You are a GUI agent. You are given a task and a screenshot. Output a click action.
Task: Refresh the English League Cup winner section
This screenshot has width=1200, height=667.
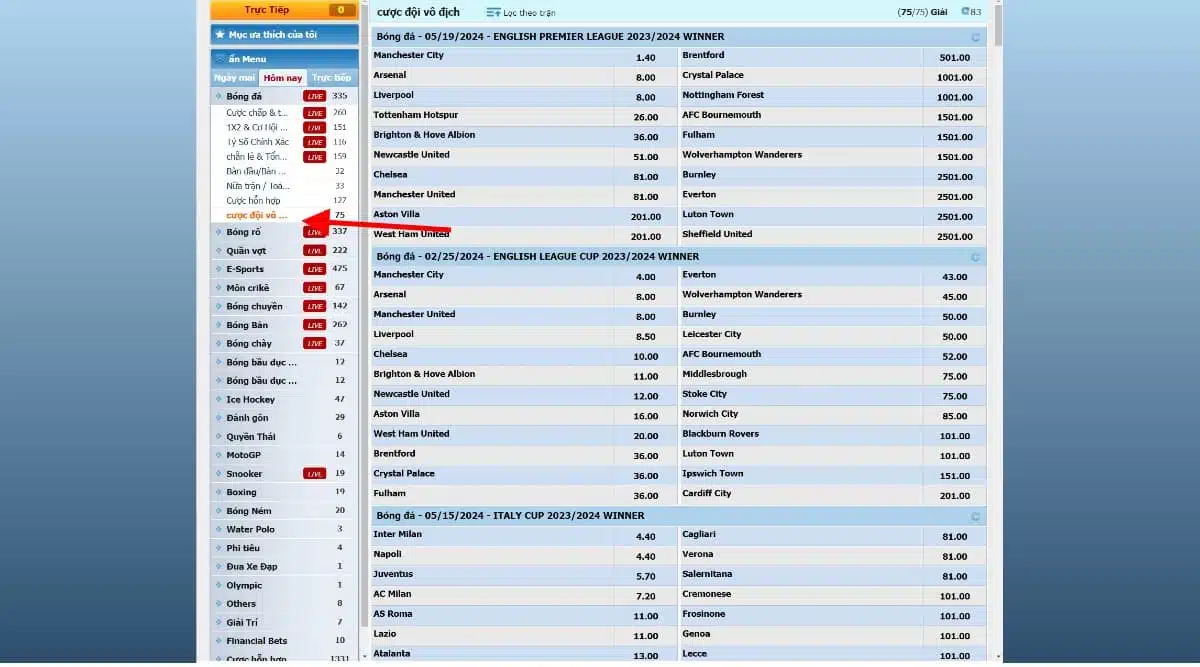pos(975,257)
